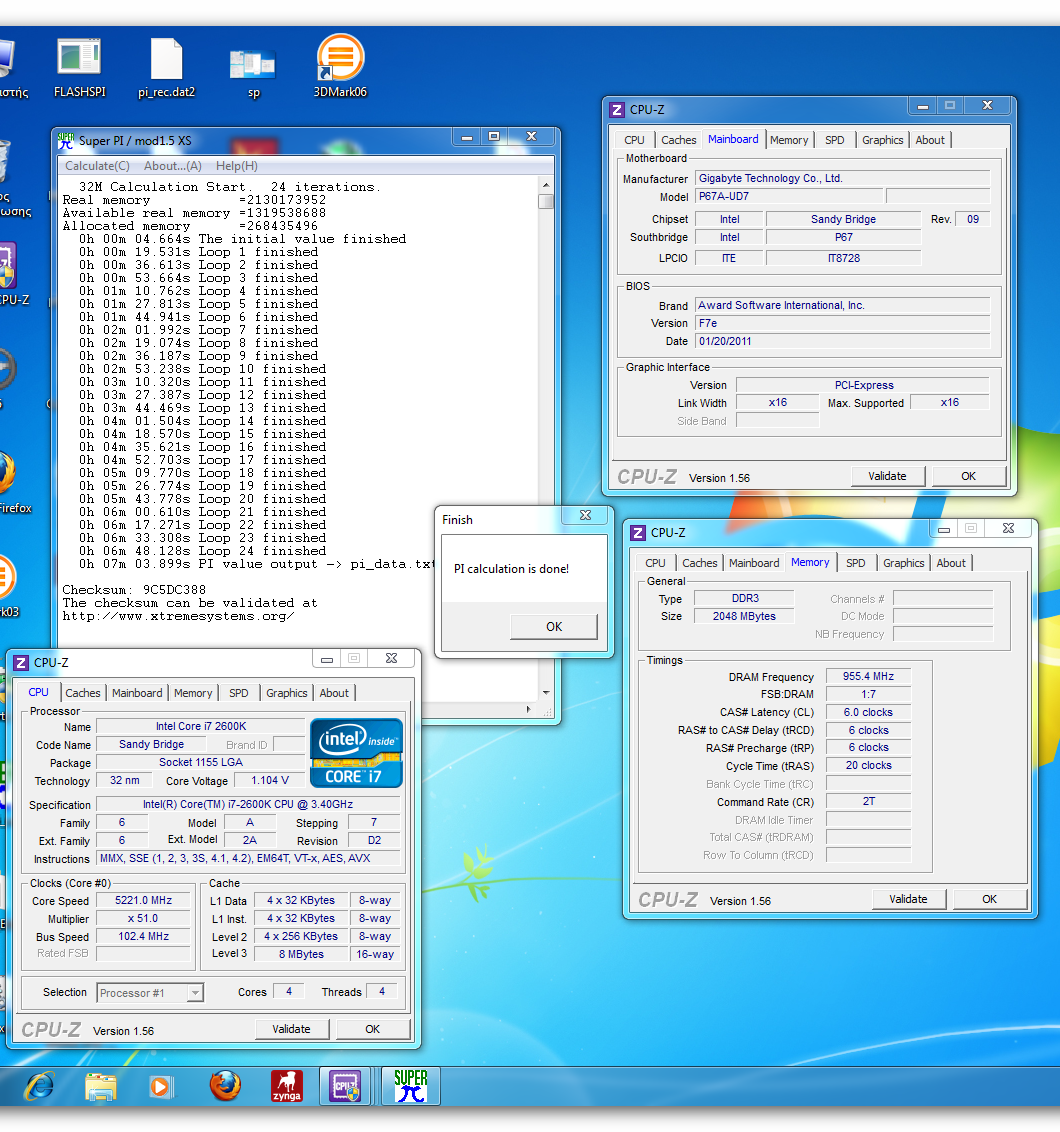Screen dimensions: 1060x1132
Task: Click Validate in Memory CPU-Z window
Action: (908, 900)
